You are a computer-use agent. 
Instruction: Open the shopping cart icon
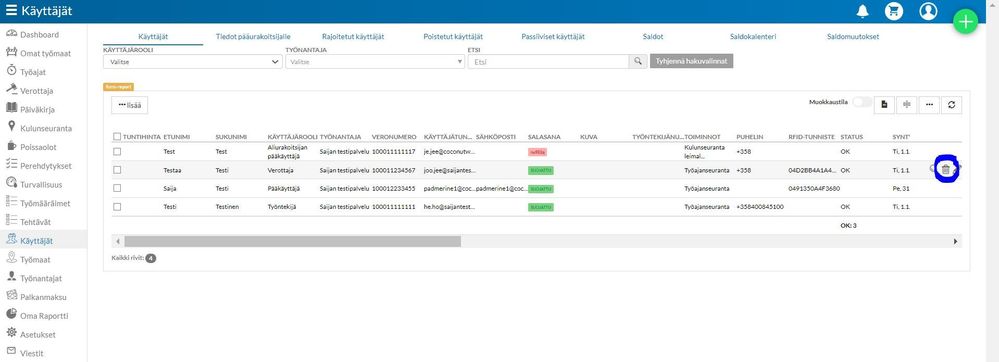[x=894, y=11]
